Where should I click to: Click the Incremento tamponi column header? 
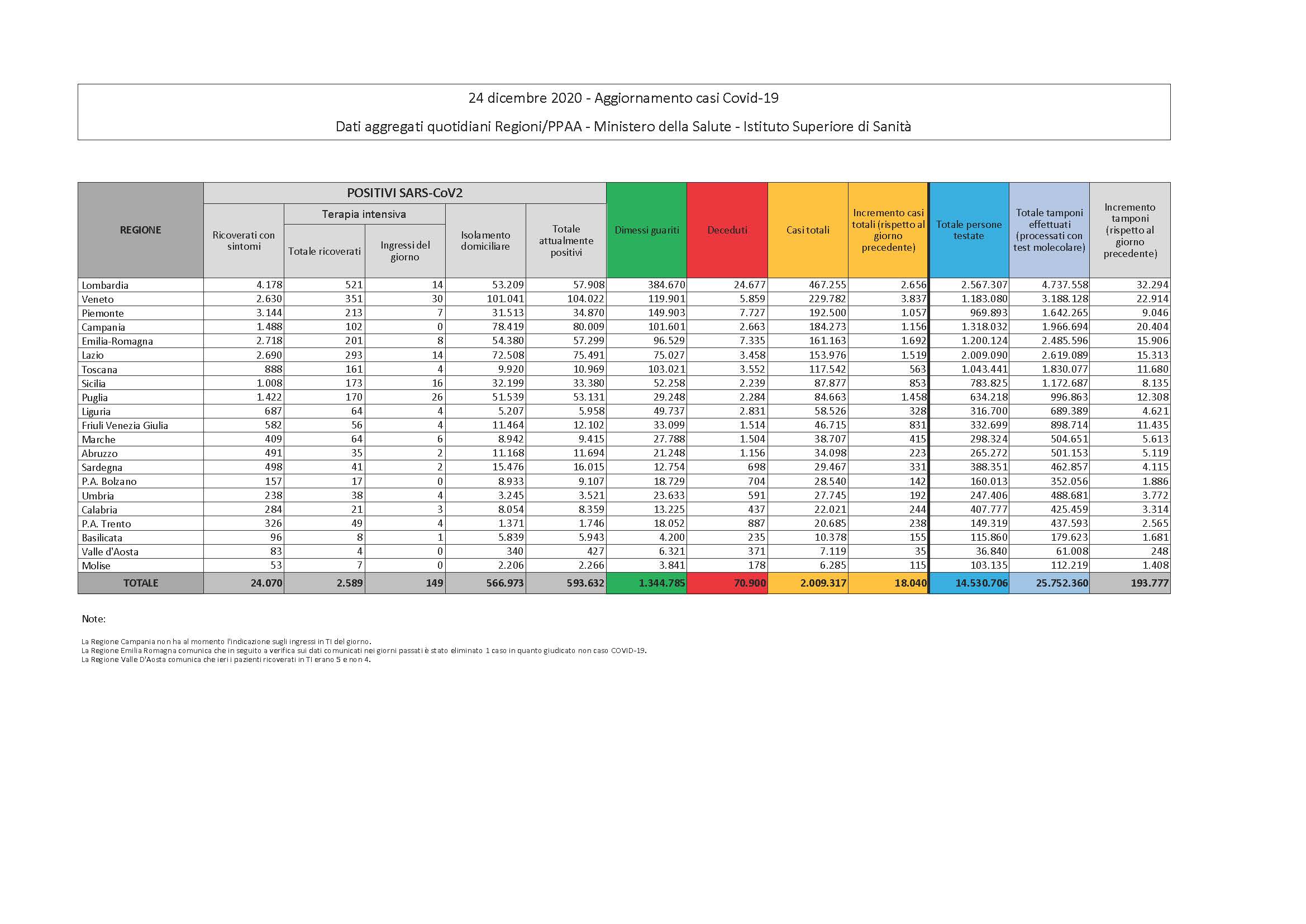click(x=1129, y=230)
